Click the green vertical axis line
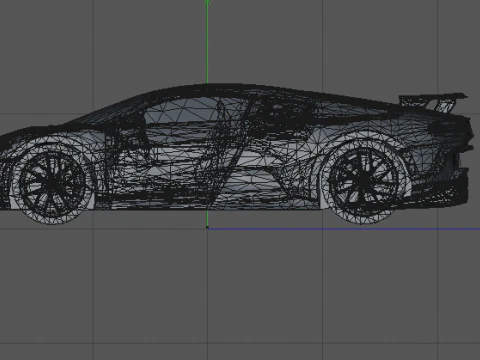The width and height of the screenshot is (480, 360). pyautogui.click(x=207, y=42)
